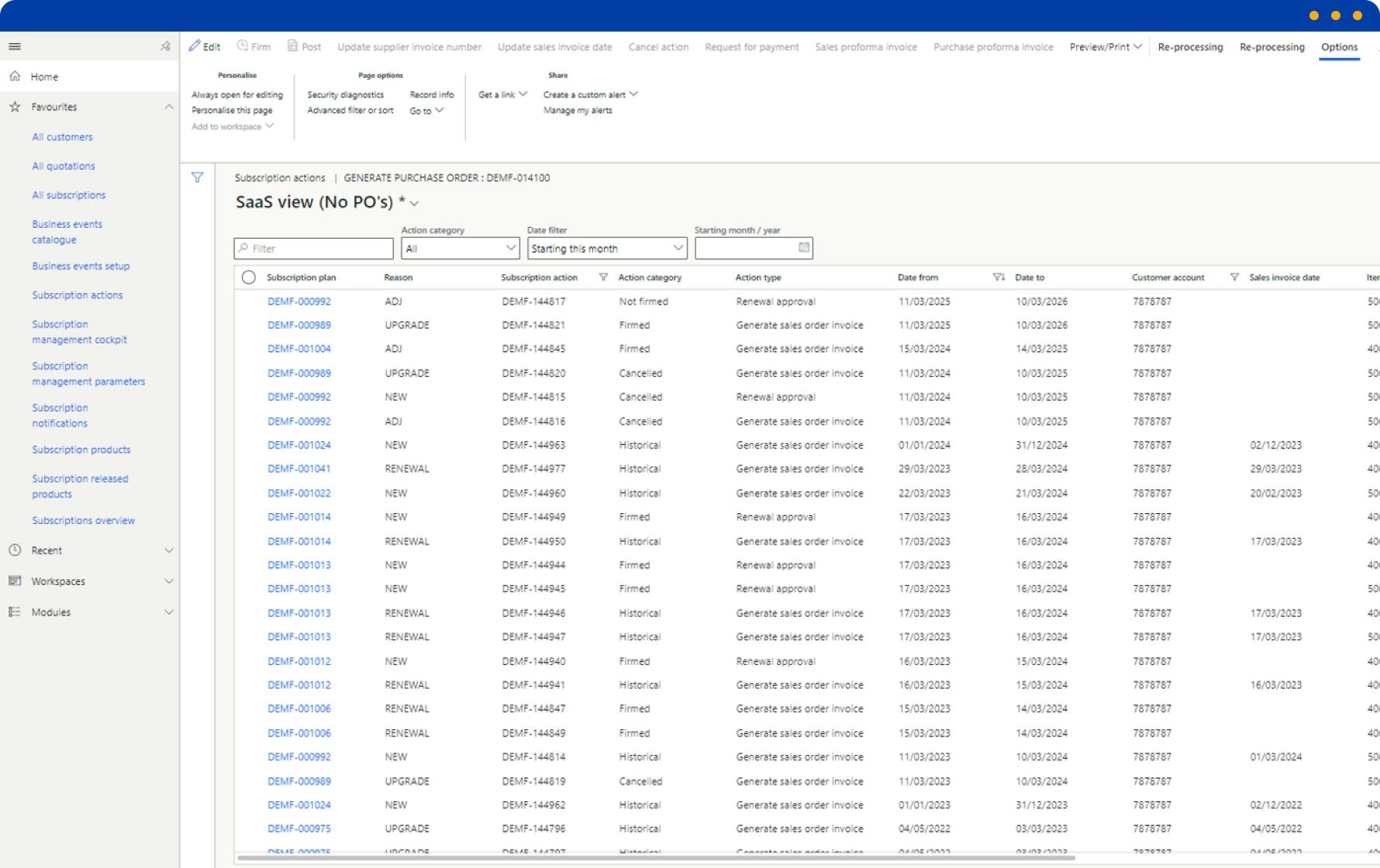Screen dimensions: 1380x868
Task: Unpin the left navigation pane
Action: point(164,46)
